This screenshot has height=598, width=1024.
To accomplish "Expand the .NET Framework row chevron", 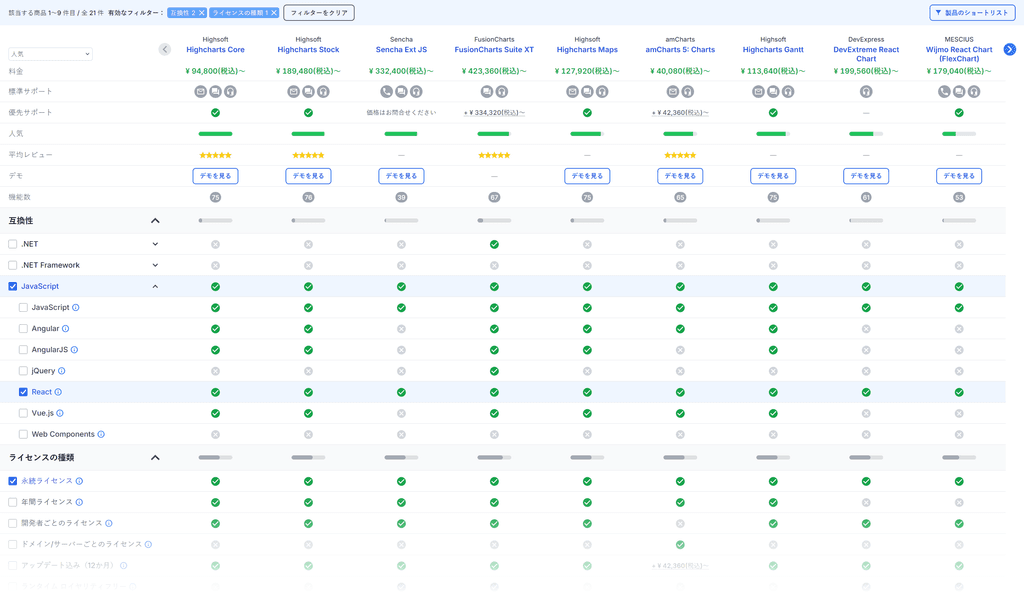I will 155,265.
